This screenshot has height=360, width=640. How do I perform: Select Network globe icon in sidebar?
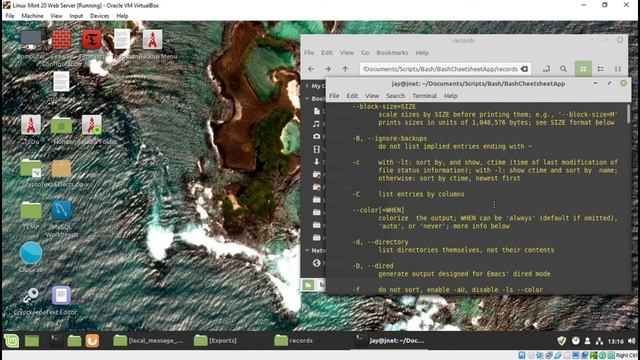click(317, 263)
